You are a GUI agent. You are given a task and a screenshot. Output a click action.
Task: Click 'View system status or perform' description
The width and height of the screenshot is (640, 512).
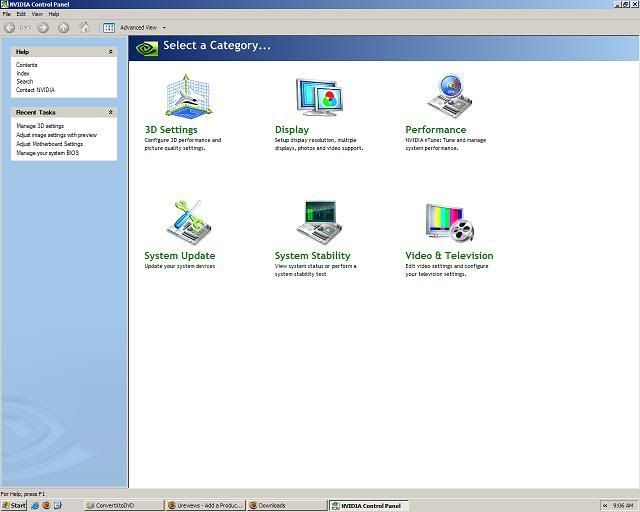pos(316,270)
